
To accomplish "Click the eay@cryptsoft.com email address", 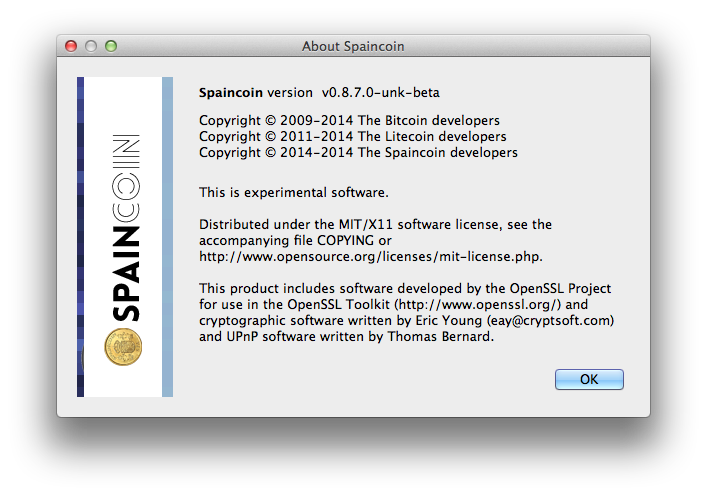I will click(x=550, y=321).
